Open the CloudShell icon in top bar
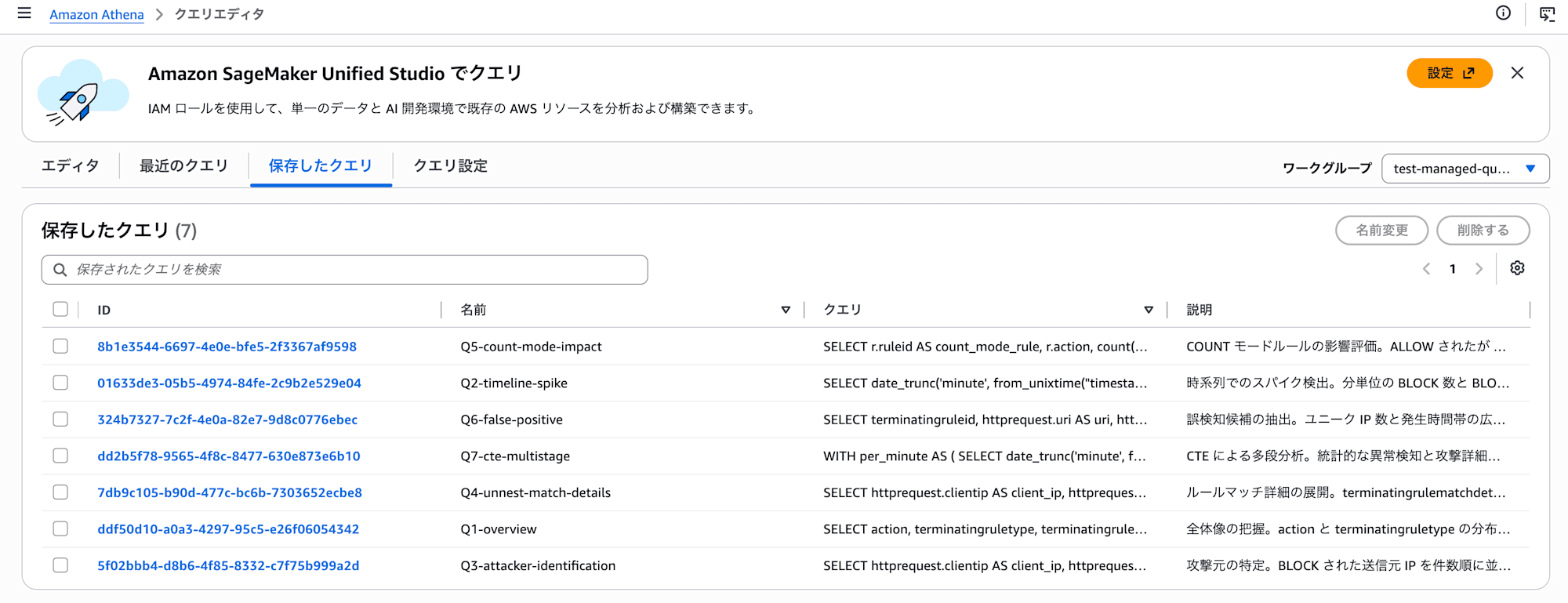Viewport: 1568px width, 603px height. (1547, 14)
